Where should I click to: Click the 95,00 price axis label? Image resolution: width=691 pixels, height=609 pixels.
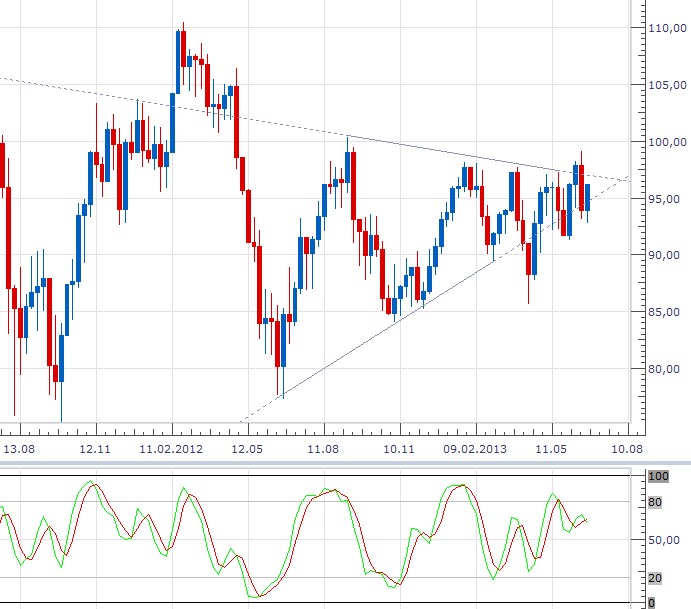(x=664, y=199)
